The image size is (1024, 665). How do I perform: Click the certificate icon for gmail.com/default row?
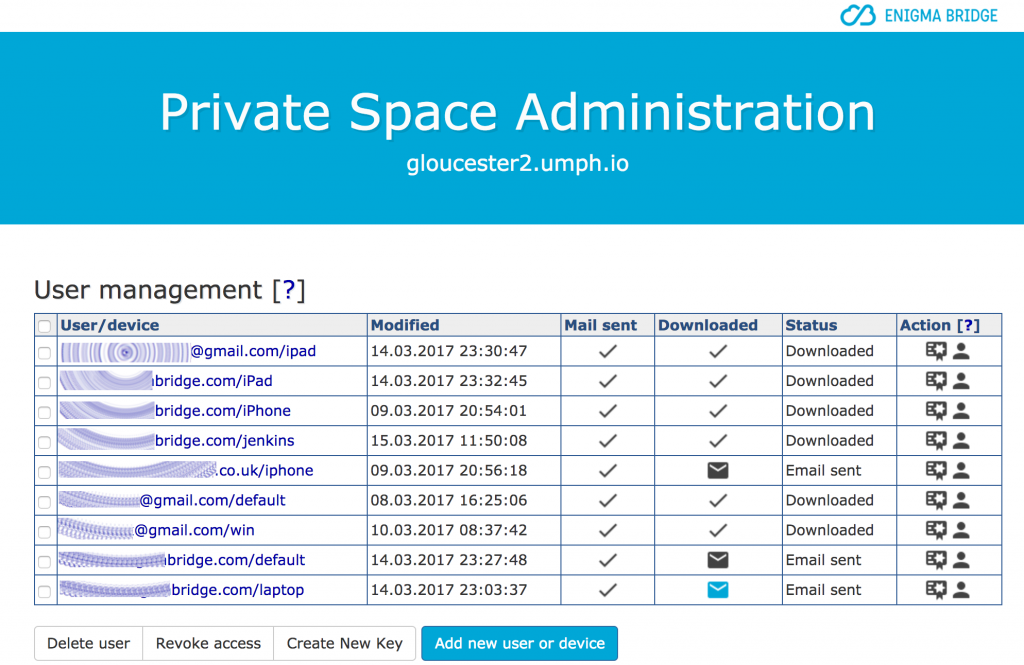tap(936, 500)
